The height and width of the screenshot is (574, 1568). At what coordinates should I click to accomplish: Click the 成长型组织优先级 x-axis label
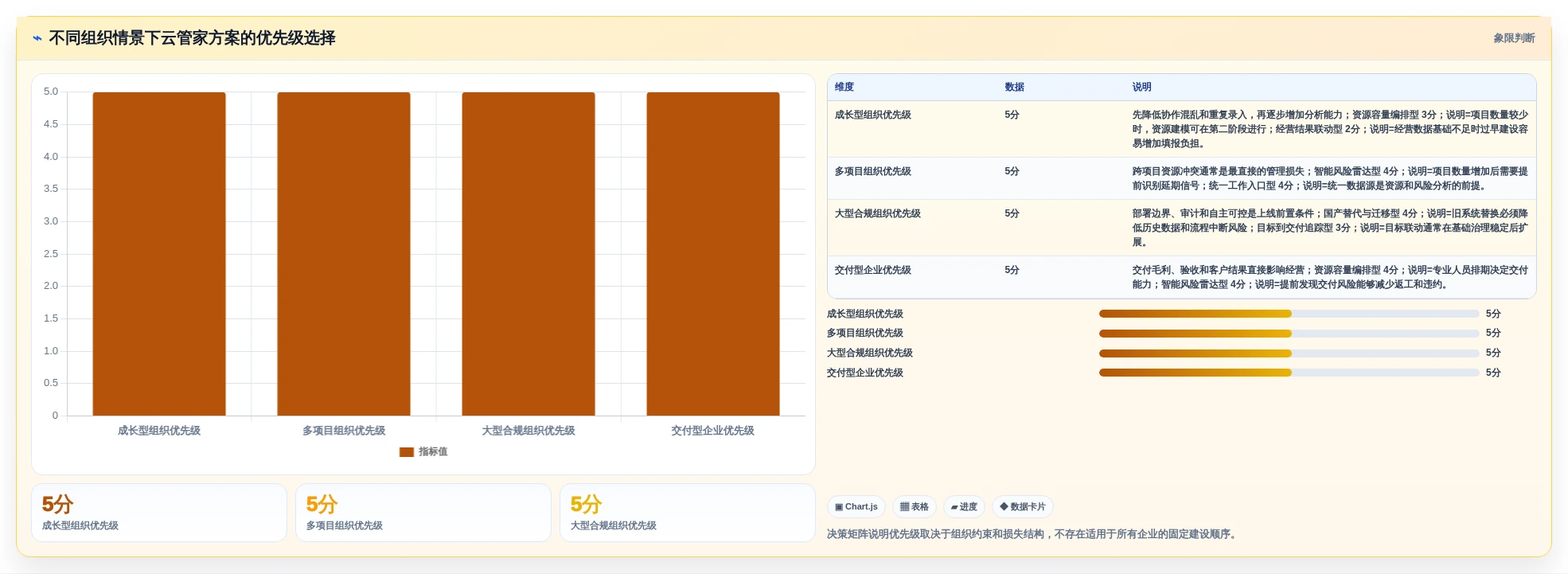(x=159, y=431)
